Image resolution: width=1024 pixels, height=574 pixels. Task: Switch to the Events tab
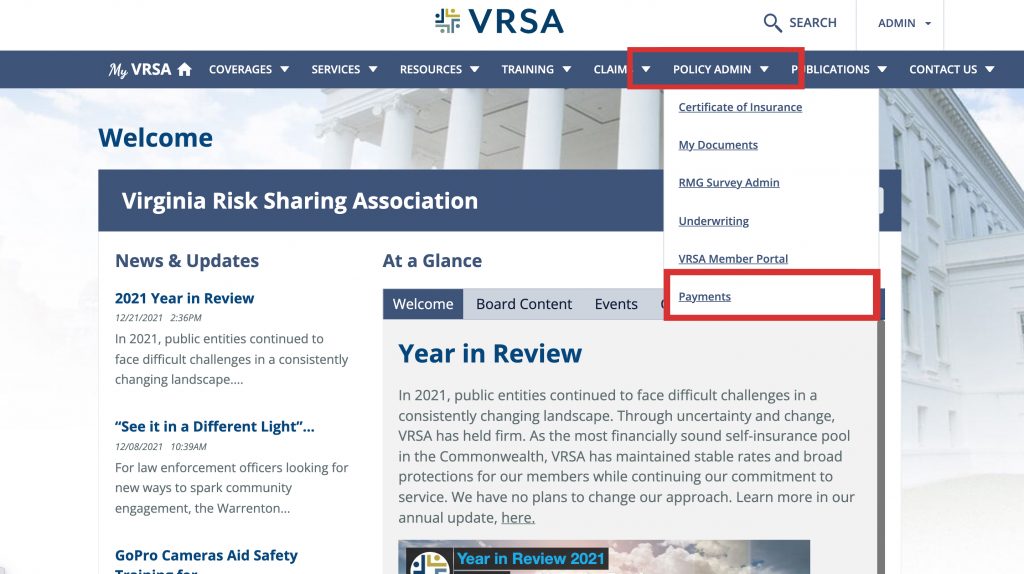coord(616,304)
